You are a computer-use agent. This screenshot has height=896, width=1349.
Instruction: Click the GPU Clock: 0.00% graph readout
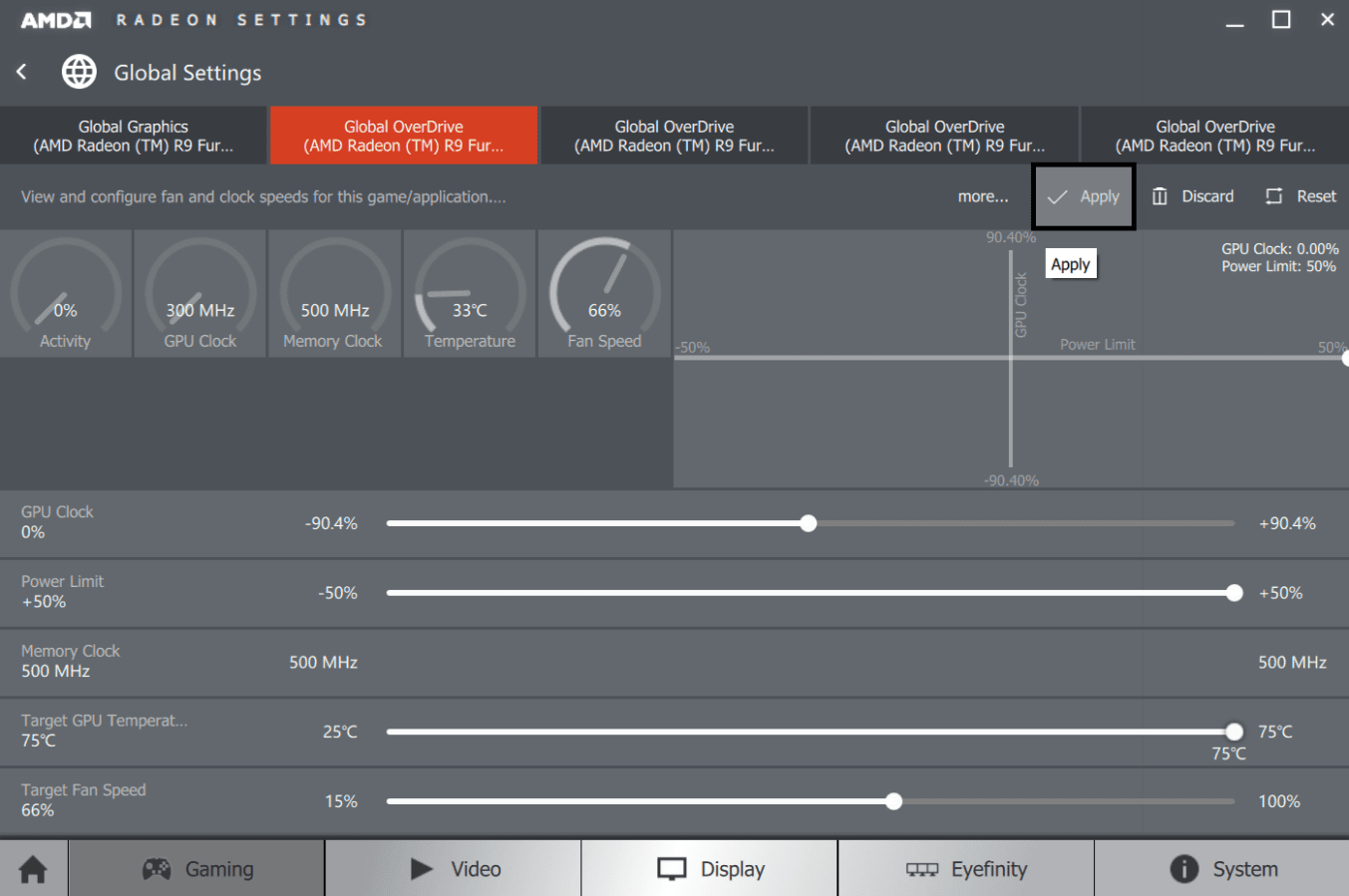tap(1280, 249)
